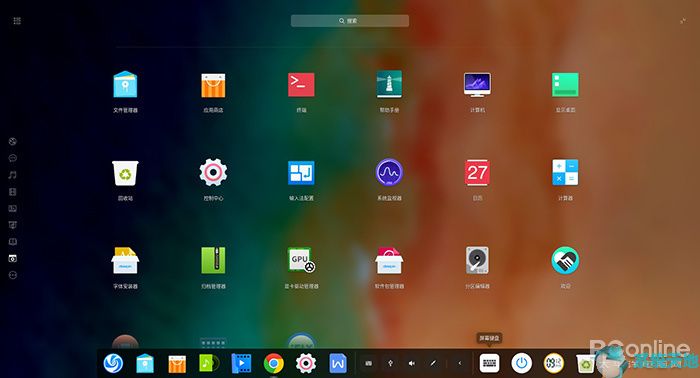Launch the blue movie player in dock
700x378 pixels.
coord(242,363)
